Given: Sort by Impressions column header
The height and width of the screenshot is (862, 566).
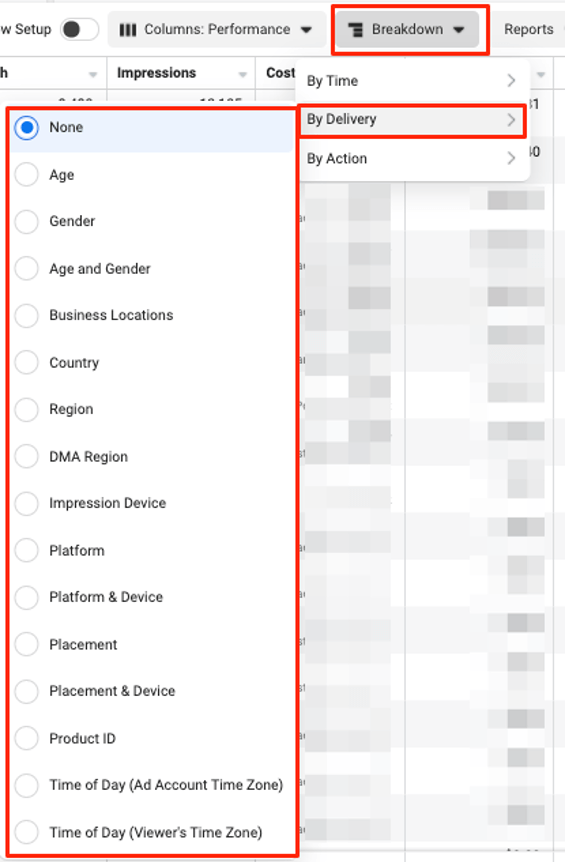Looking at the screenshot, I should pos(156,73).
